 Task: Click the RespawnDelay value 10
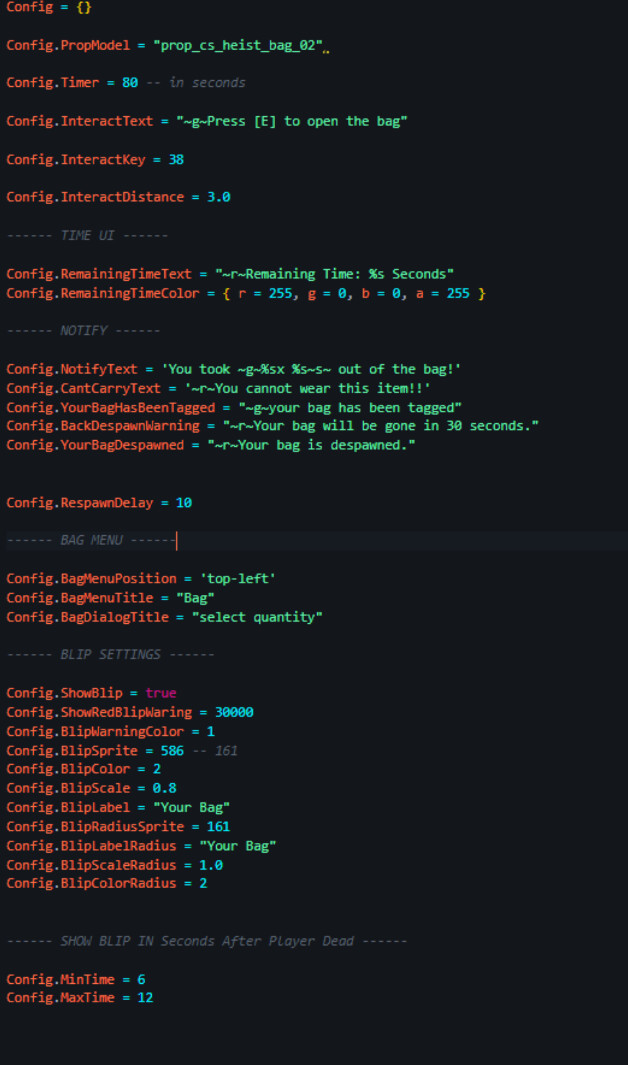coord(184,502)
